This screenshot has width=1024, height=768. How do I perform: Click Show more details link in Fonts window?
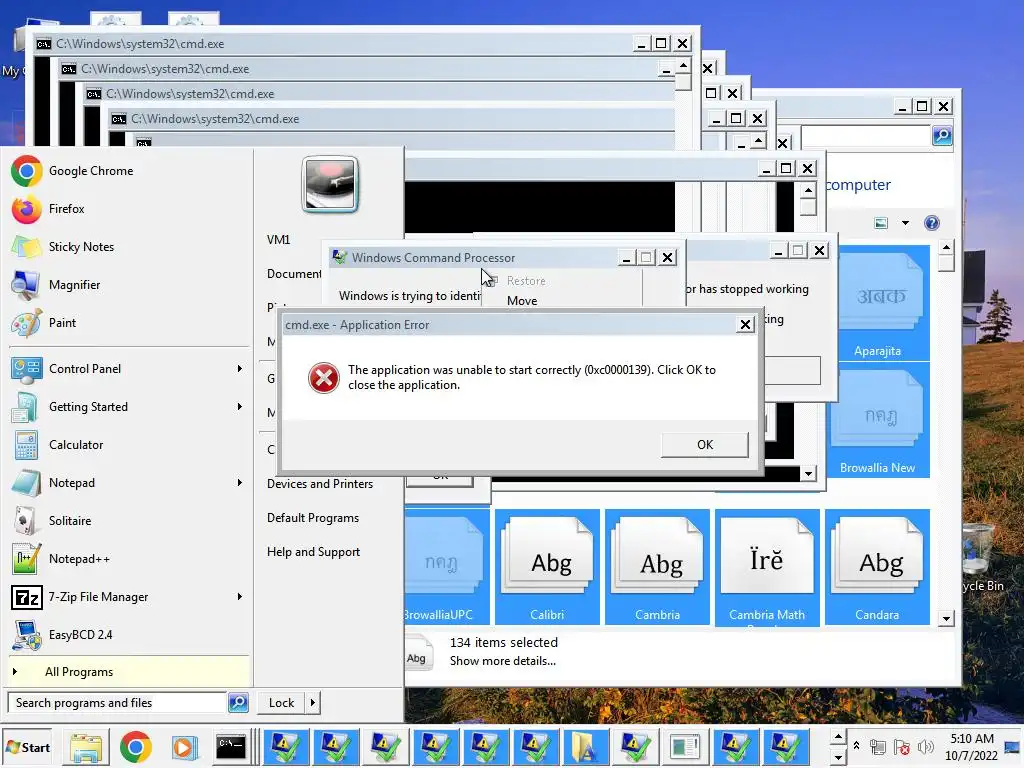point(503,661)
